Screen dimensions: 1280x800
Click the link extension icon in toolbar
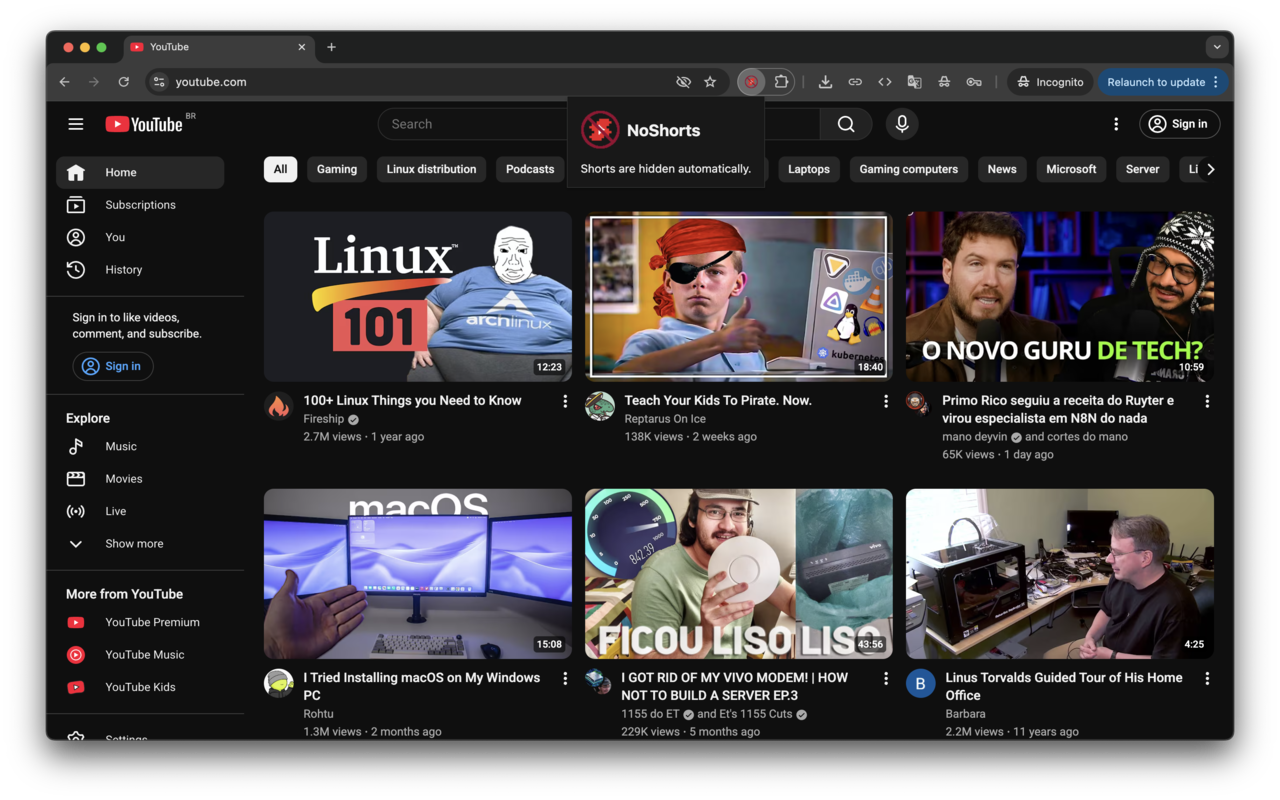(x=855, y=82)
